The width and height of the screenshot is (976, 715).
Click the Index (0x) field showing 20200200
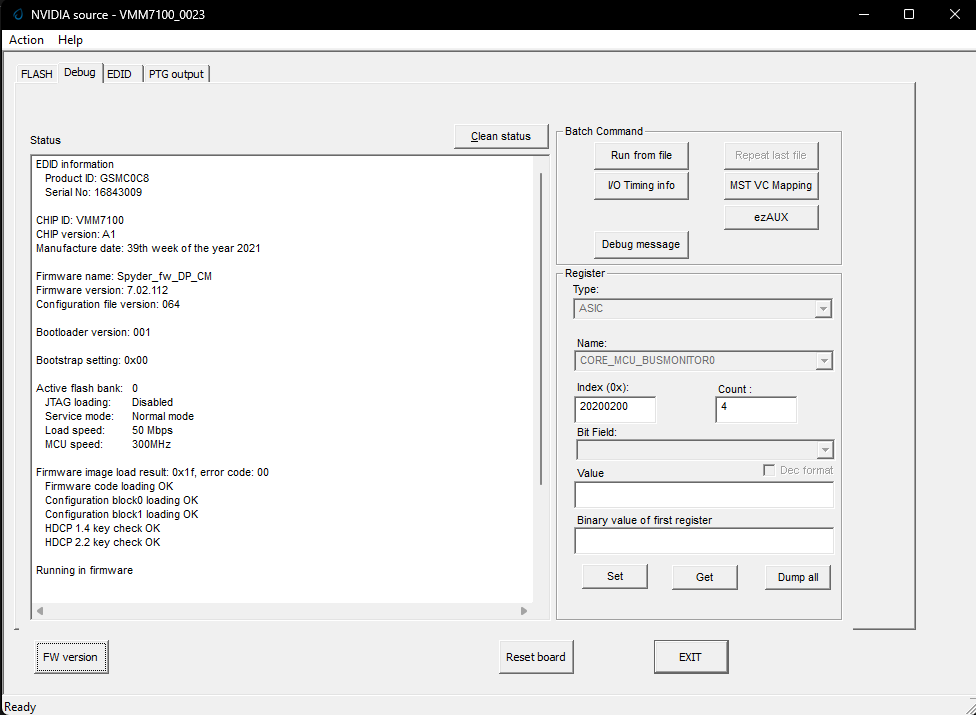615,409
